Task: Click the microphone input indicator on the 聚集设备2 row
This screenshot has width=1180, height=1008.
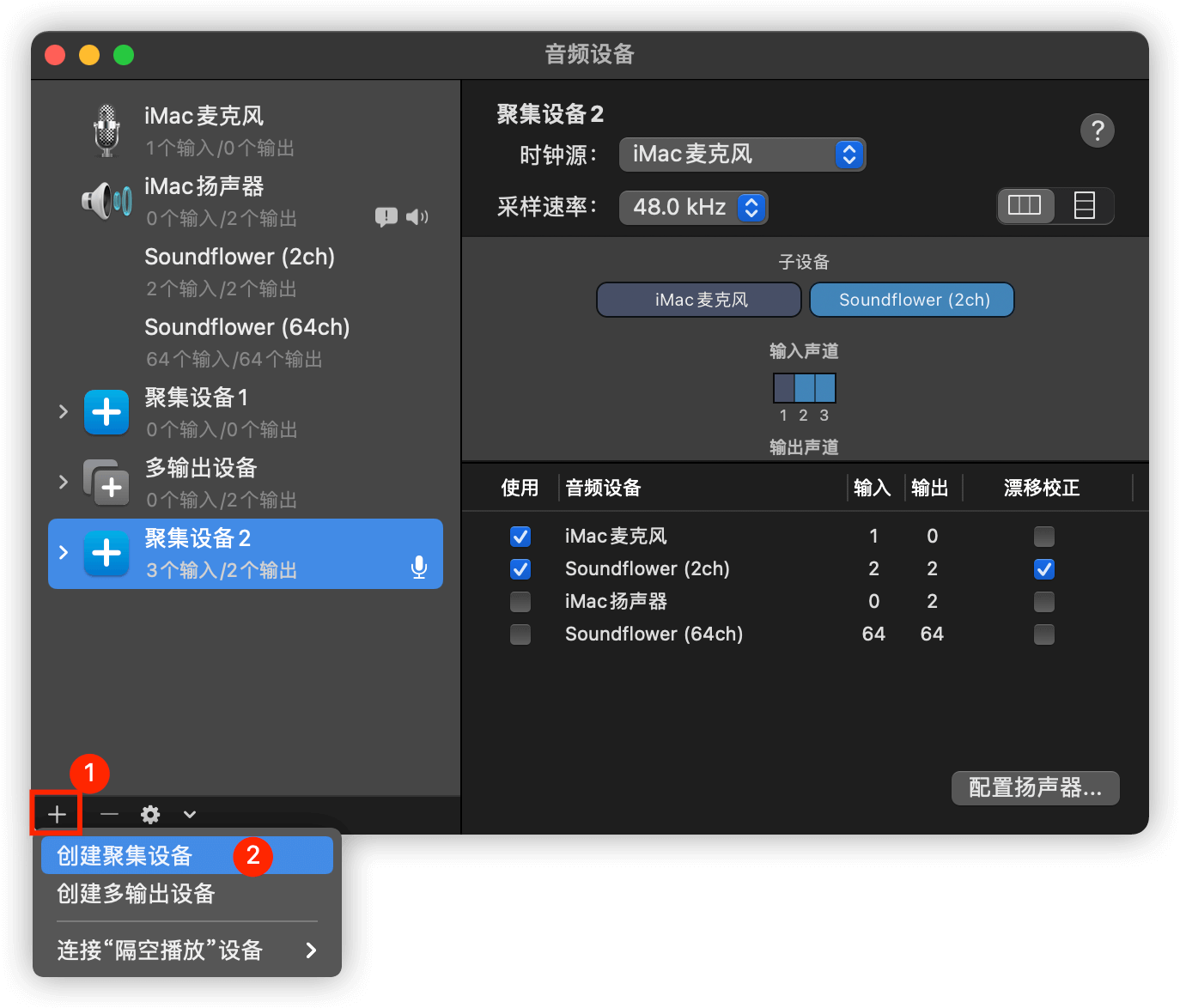Action: [419, 567]
